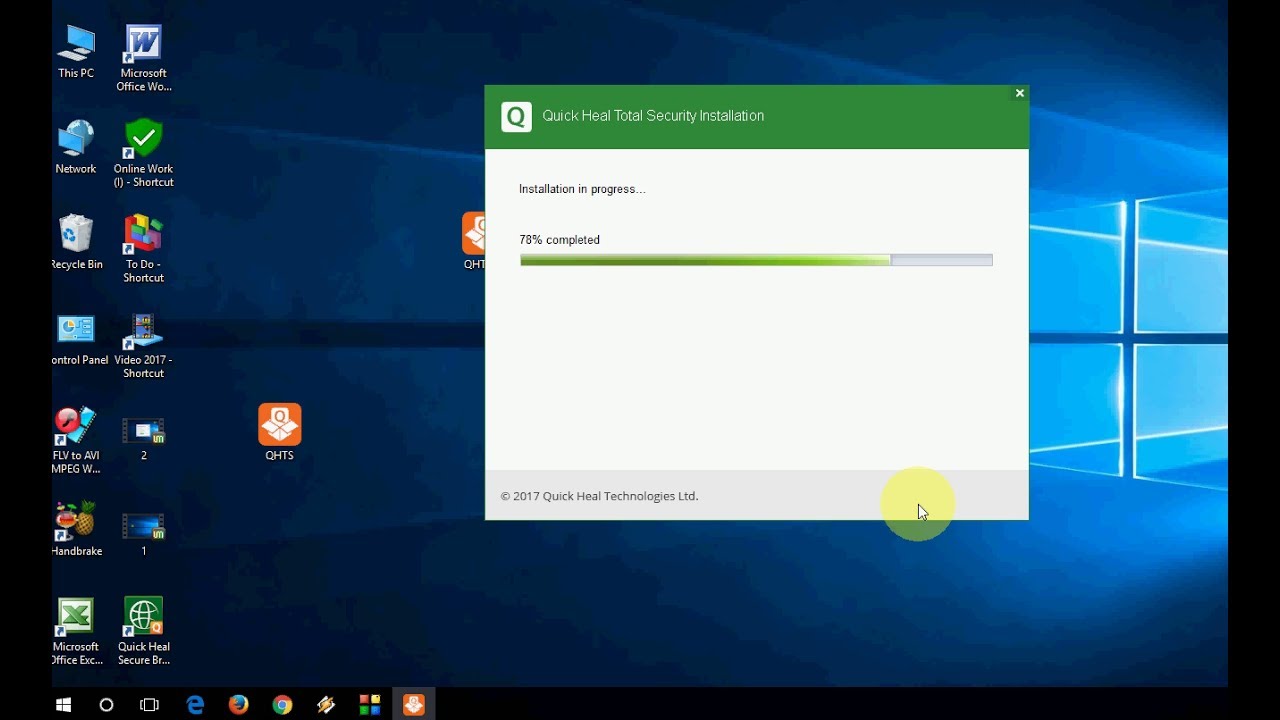The height and width of the screenshot is (720, 1280).
Task: Switch to Quick Heal installer on taskbar
Action: 414,705
